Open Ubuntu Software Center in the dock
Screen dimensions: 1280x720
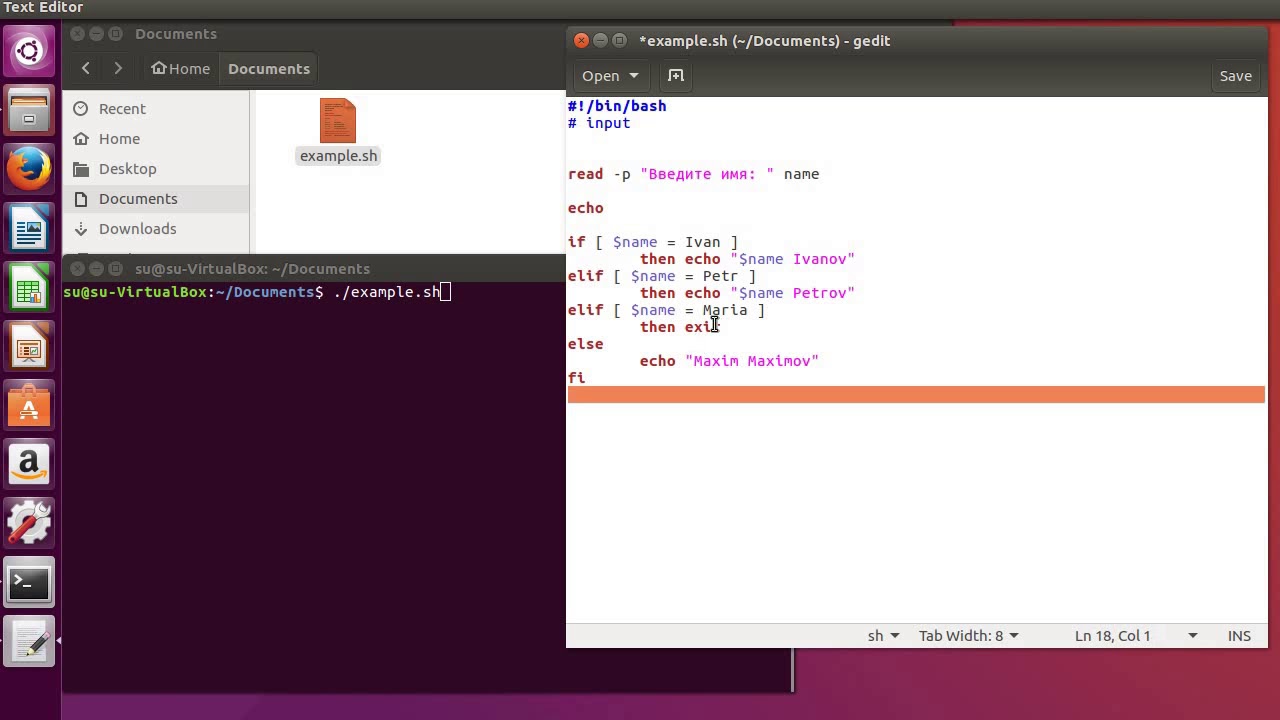click(29, 406)
